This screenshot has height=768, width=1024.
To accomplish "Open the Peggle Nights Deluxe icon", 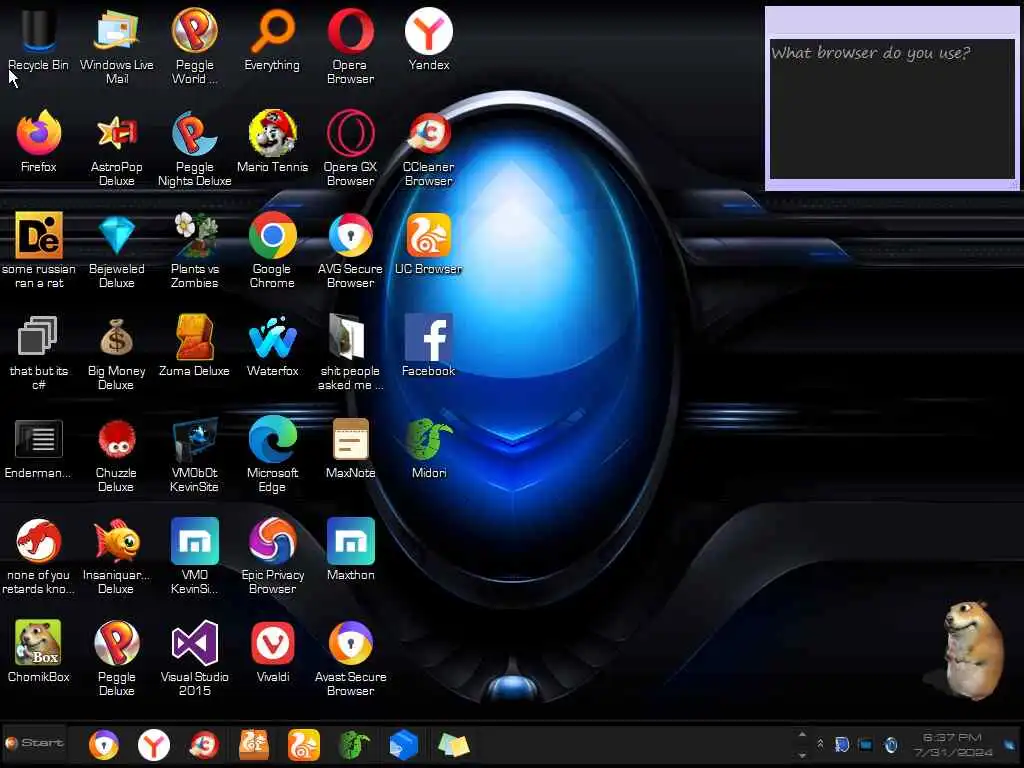I will (x=195, y=148).
